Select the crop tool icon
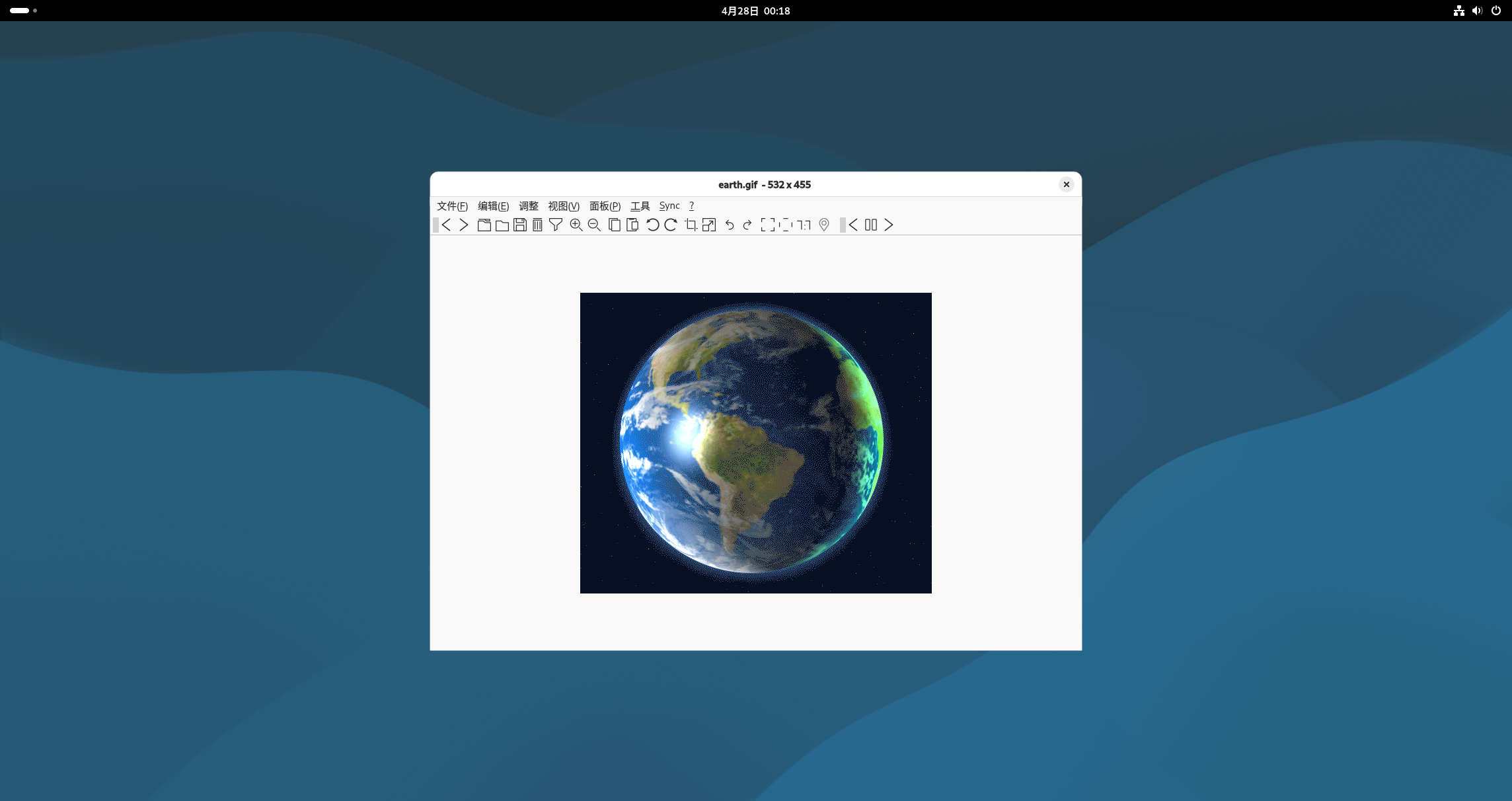Screen dimensions: 1512x801 coord(691,225)
